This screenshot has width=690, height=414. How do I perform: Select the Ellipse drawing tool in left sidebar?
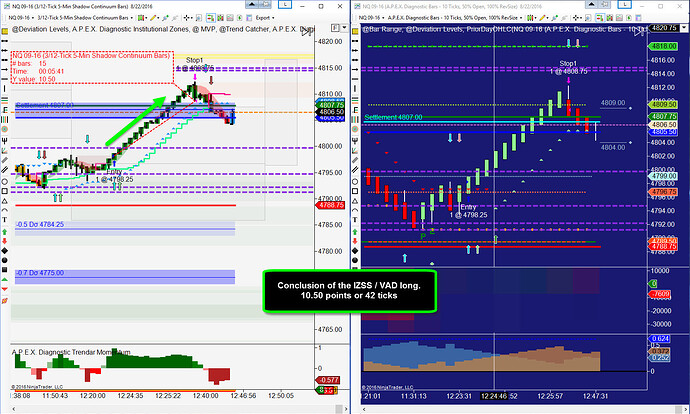pos(5,181)
